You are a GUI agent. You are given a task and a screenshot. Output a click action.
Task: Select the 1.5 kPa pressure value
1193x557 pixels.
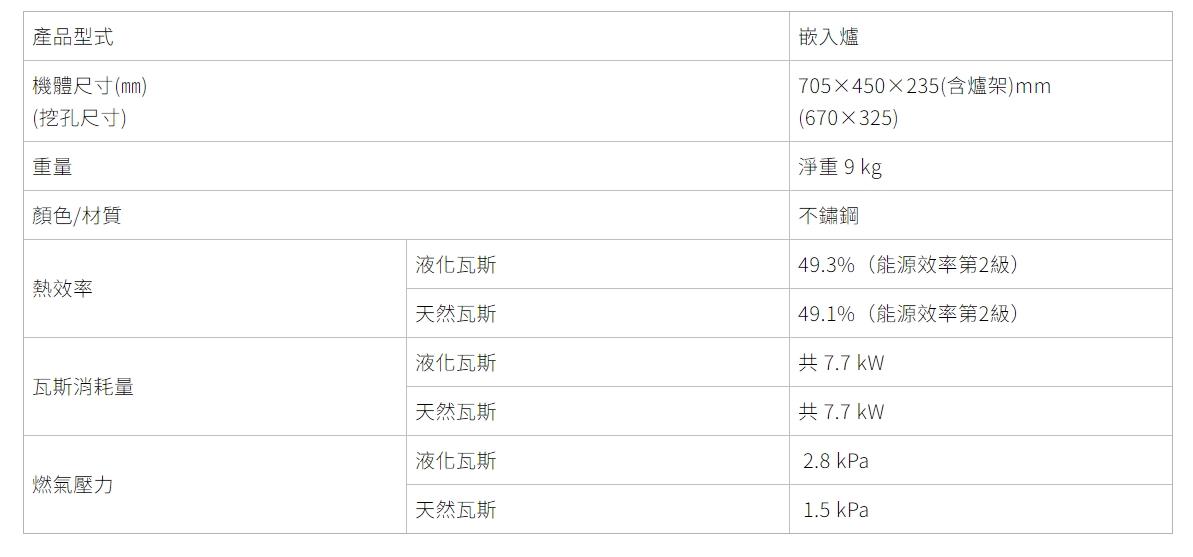[x=836, y=509]
